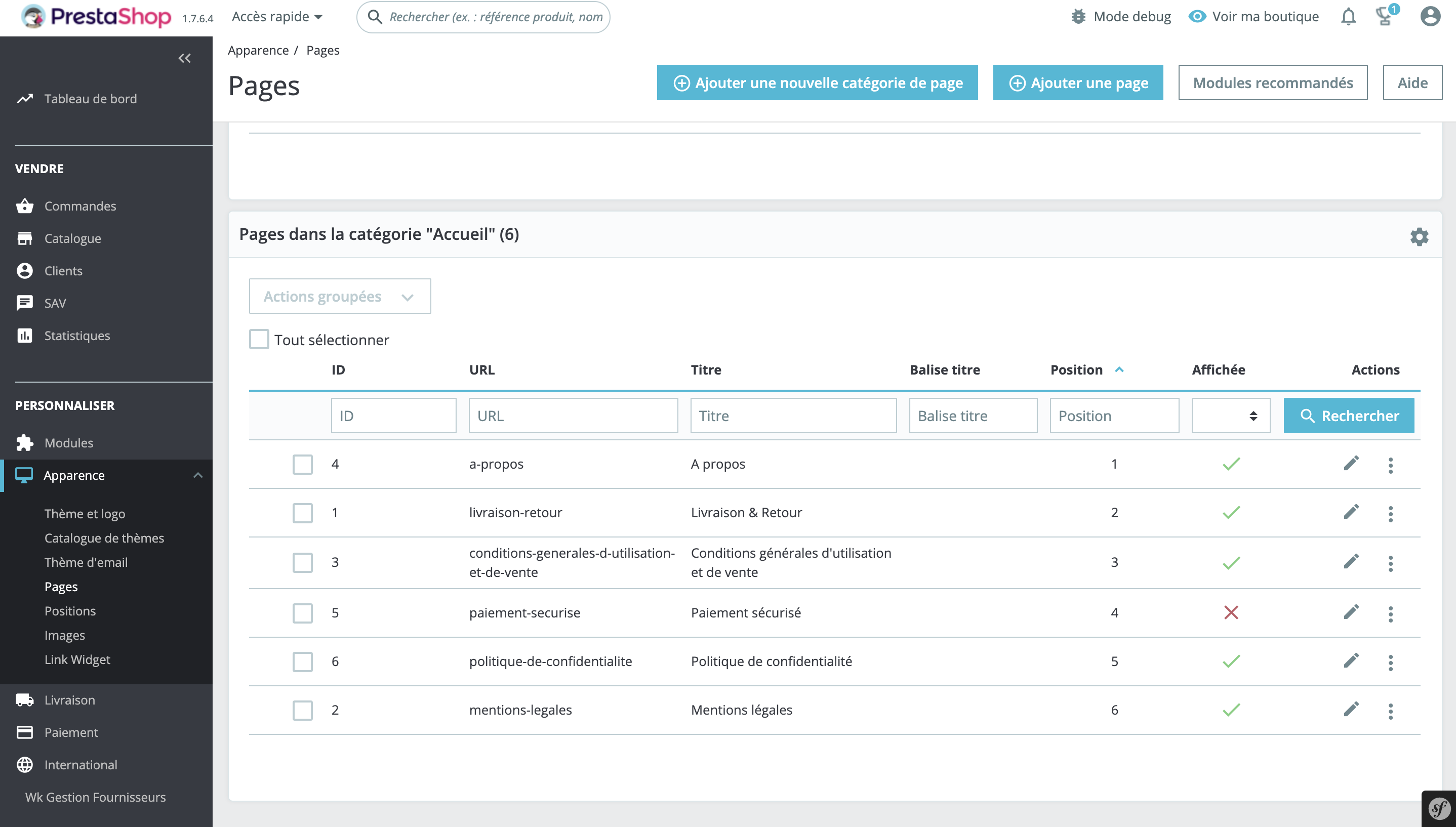1456x827 pixels.
Task: Collapse the Apparence submenu chevron
Action: [x=197, y=475]
